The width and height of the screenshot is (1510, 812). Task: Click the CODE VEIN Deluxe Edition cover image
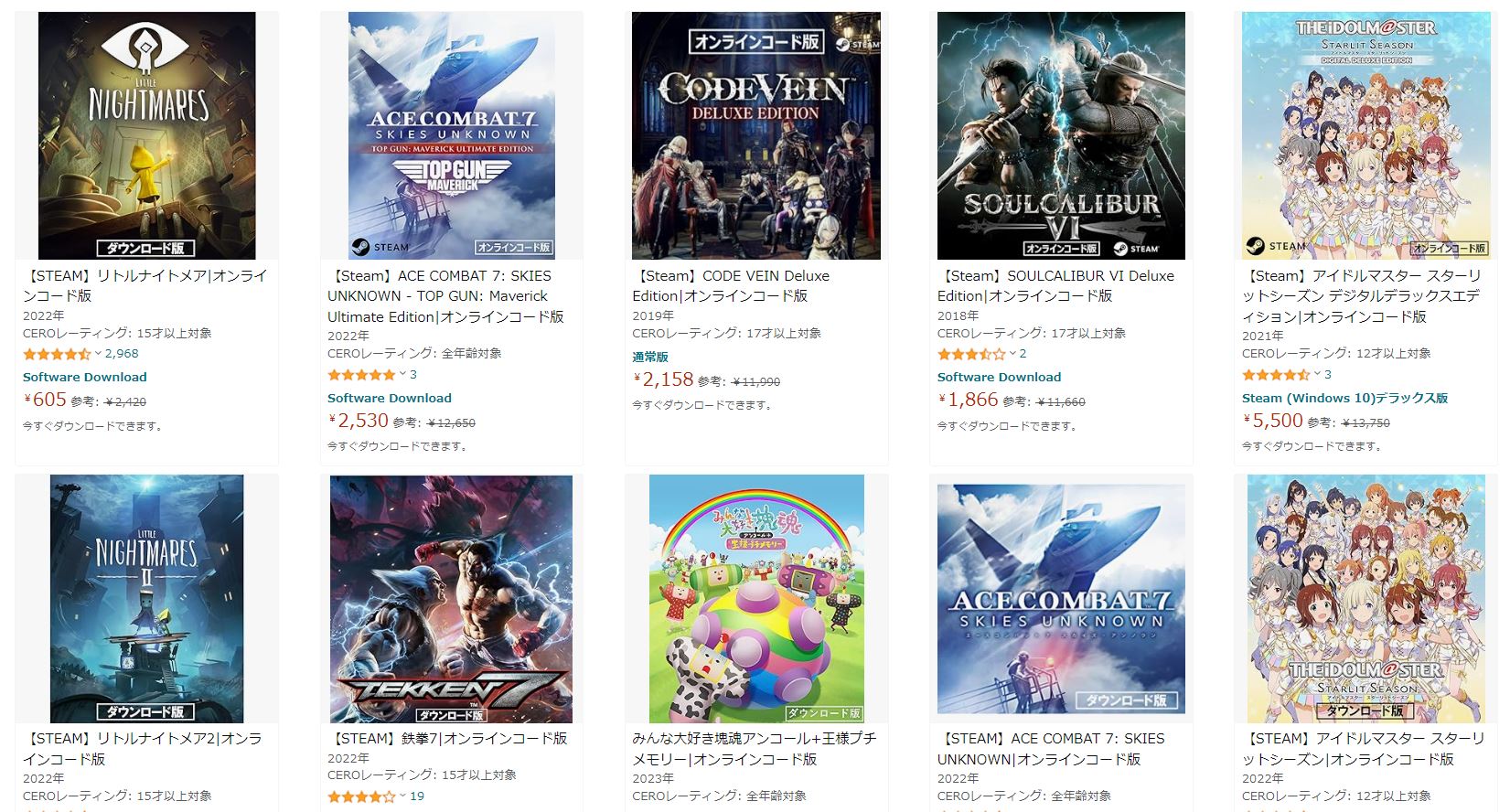(x=756, y=135)
